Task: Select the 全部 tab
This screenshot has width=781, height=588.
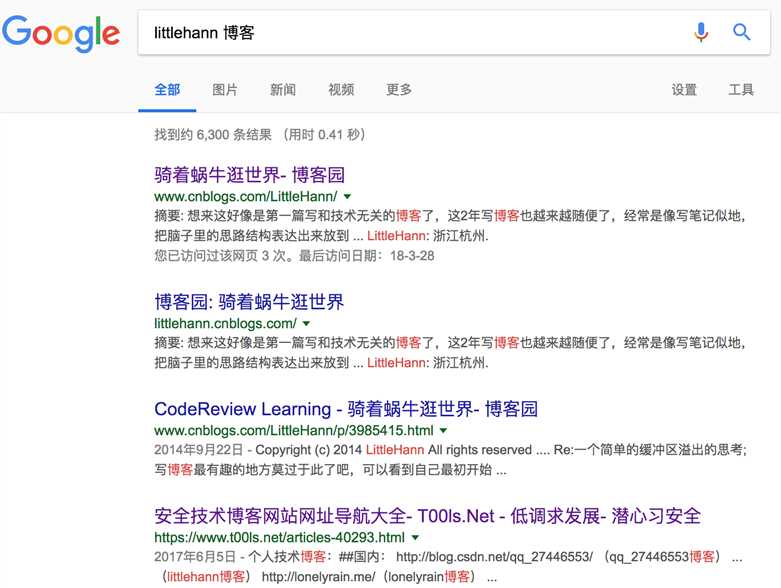Action: 167,90
